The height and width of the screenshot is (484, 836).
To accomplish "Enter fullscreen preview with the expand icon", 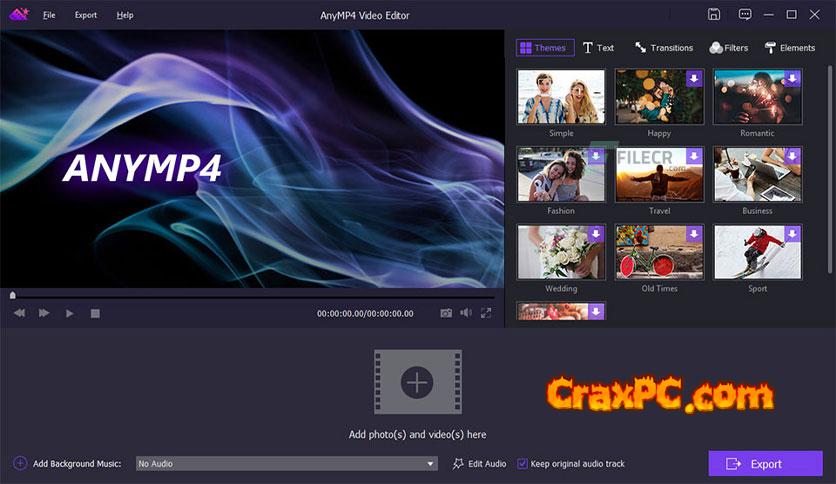I will point(486,313).
